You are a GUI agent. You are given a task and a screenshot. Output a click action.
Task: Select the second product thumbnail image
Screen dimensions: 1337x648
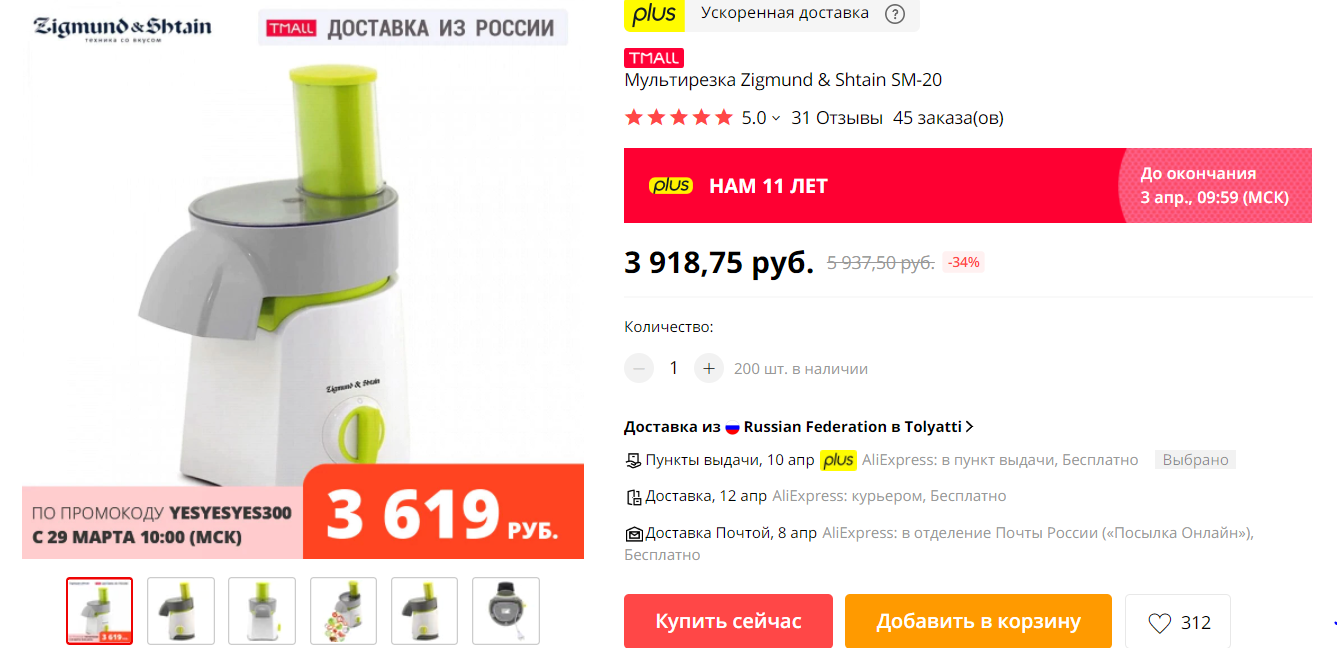[180, 610]
